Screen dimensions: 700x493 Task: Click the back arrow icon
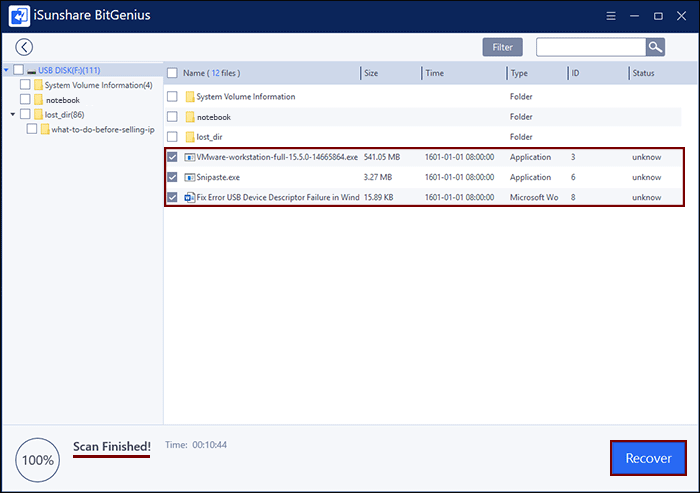pos(24,47)
